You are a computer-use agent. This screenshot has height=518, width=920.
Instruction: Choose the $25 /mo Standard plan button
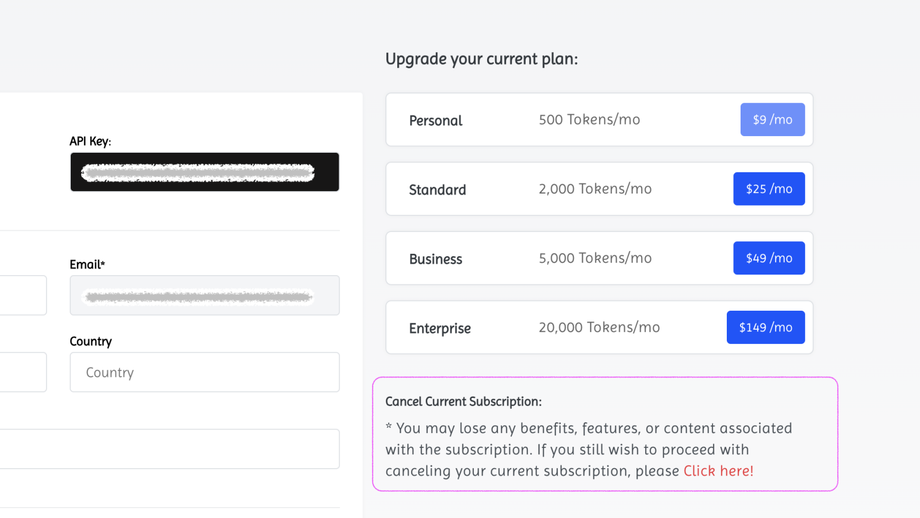(x=768, y=189)
